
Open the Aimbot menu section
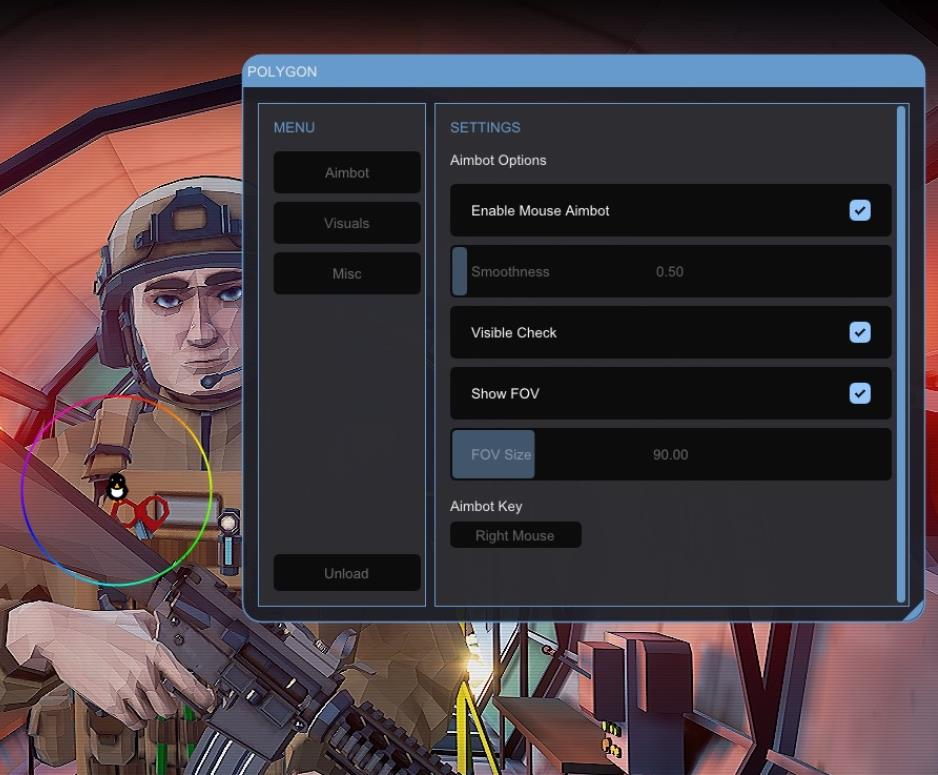[x=346, y=173]
